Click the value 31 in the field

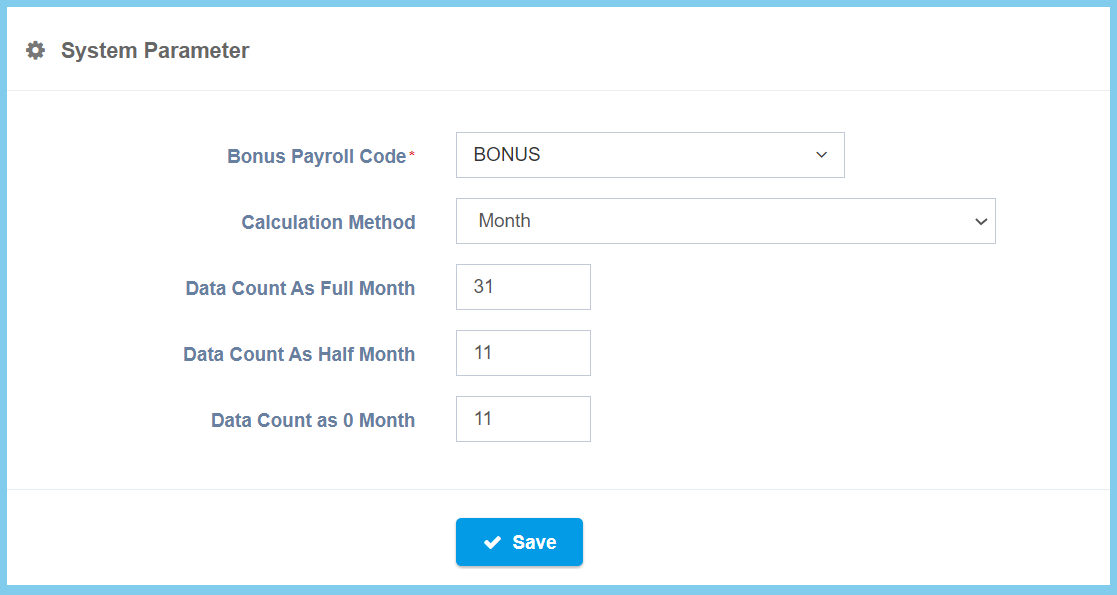pos(484,287)
